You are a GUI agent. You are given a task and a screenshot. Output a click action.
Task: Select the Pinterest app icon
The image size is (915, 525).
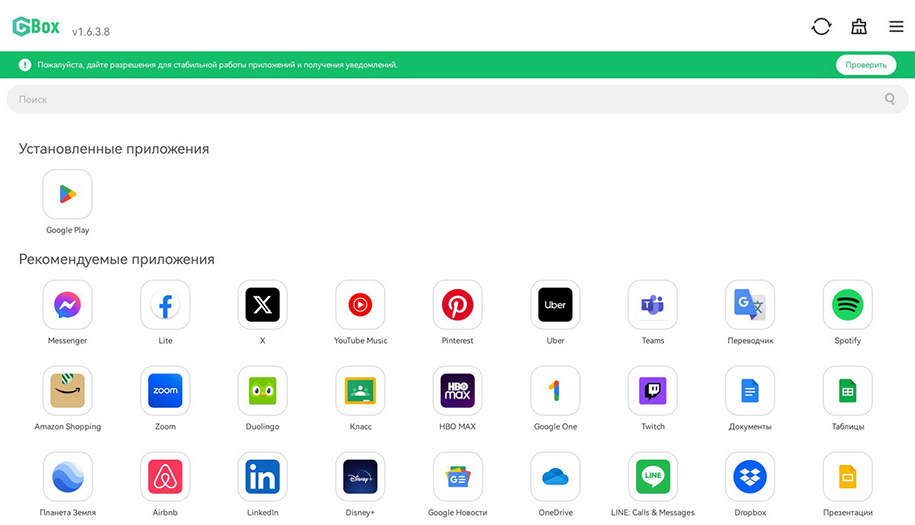pos(457,305)
